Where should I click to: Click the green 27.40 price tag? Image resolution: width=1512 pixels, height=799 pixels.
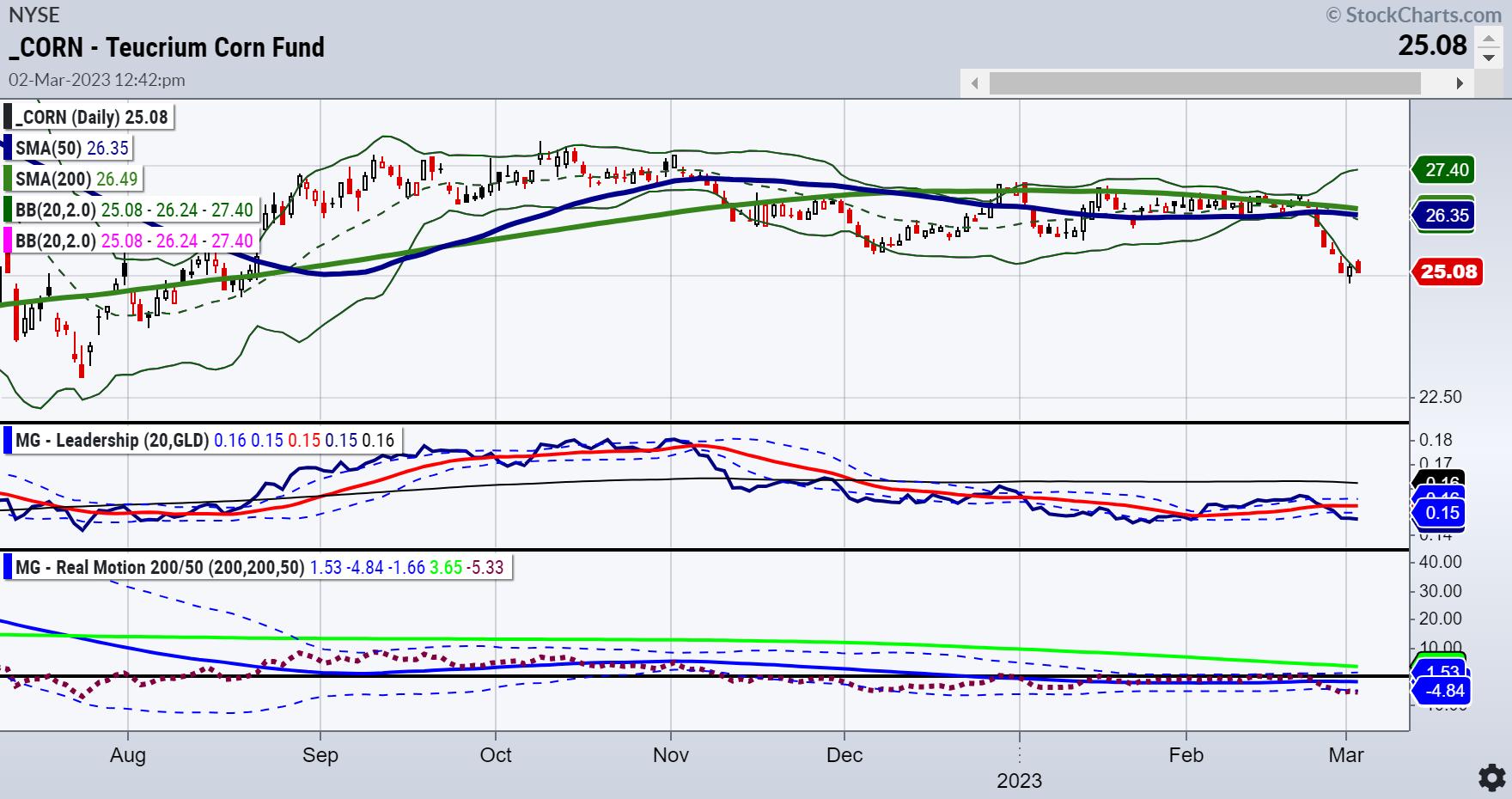(x=1445, y=170)
